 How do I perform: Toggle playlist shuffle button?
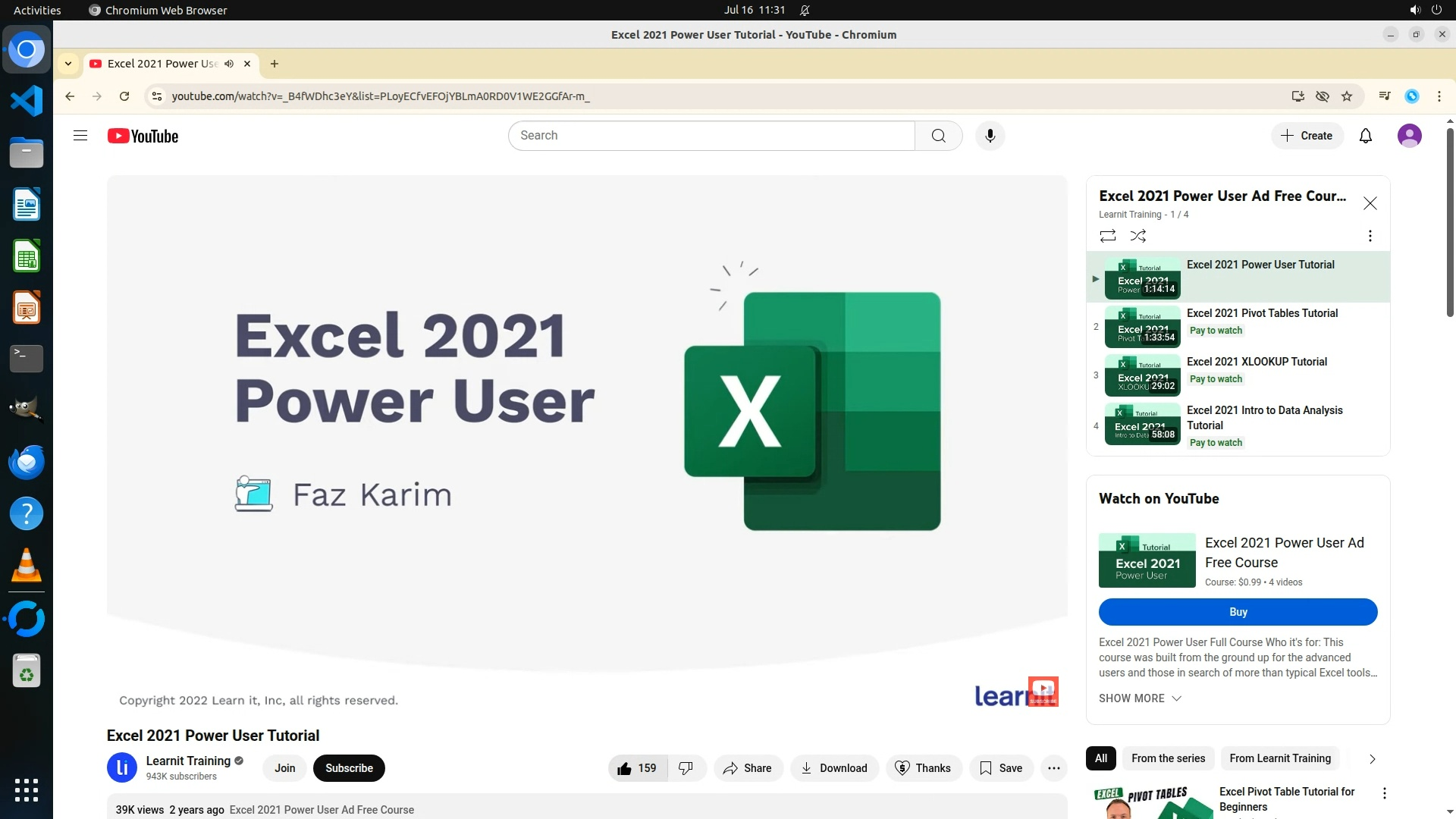coord(1137,236)
